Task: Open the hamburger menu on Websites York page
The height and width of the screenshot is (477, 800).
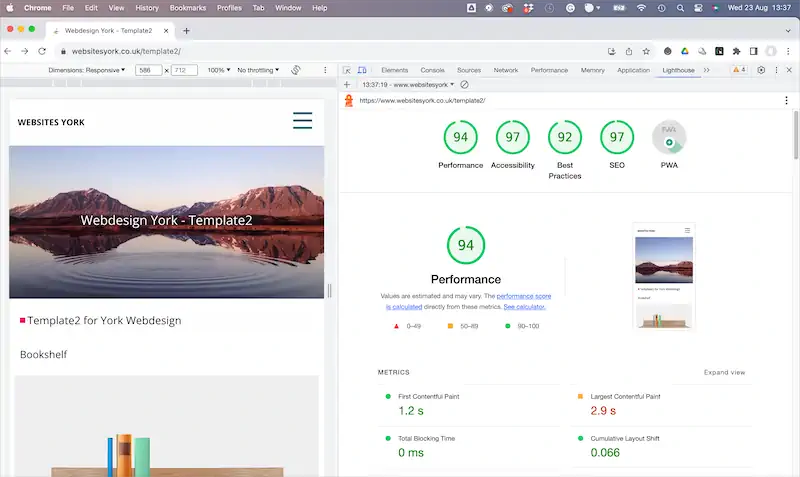Action: (x=303, y=120)
